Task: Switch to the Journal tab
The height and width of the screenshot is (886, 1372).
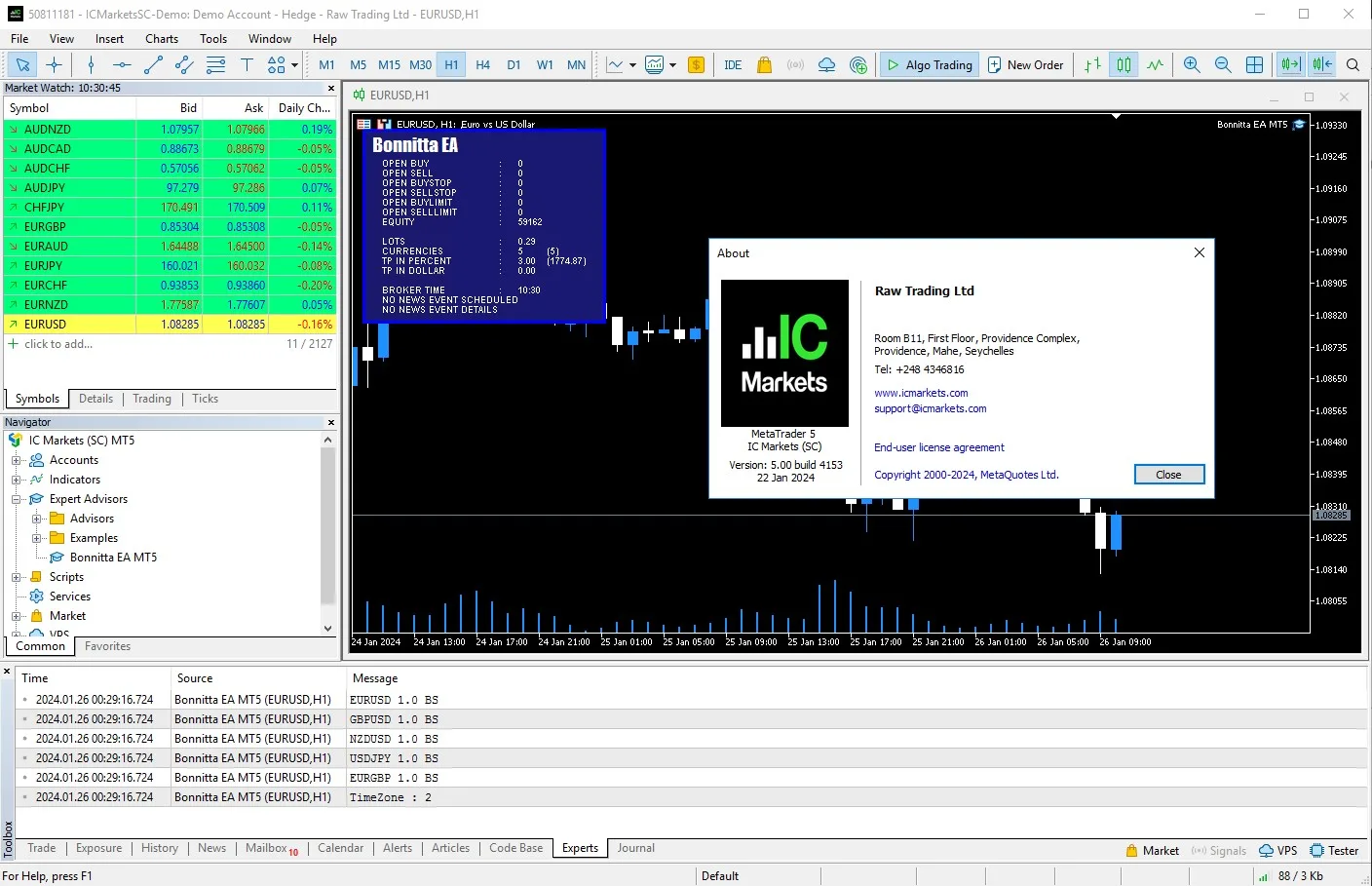Action: [635, 848]
